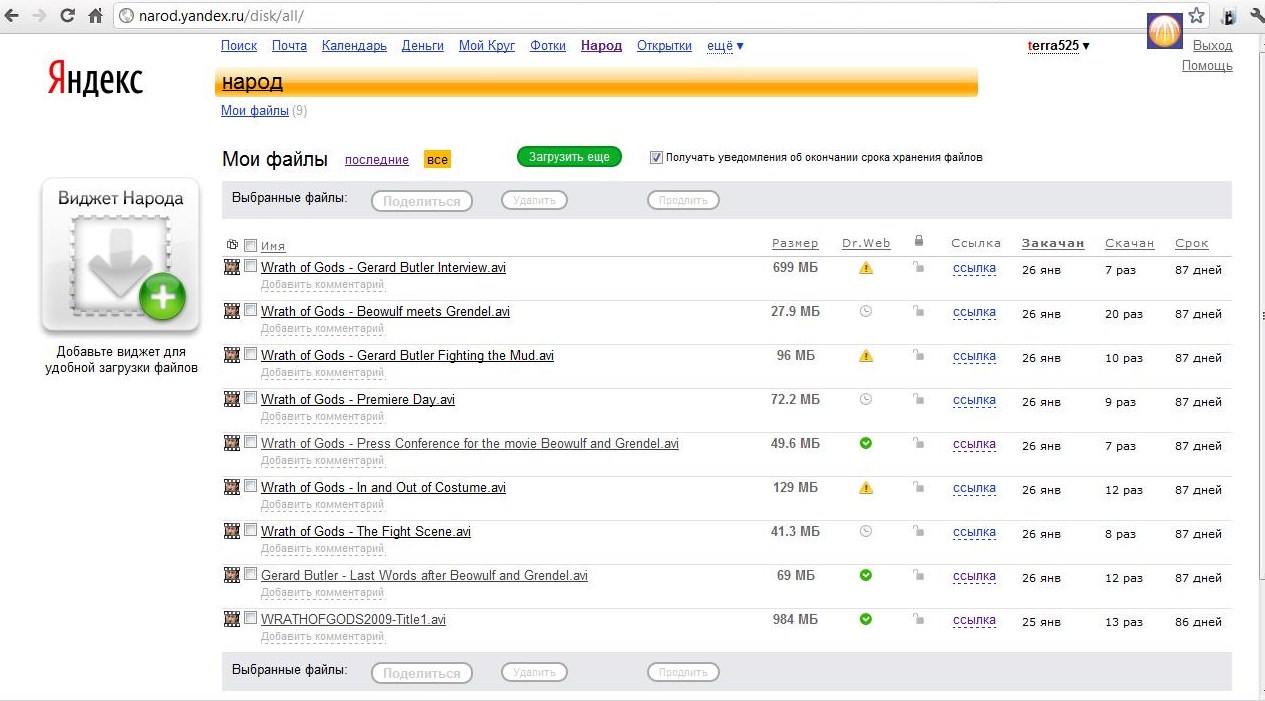Click the lock icon for Beowulf meets Grendel.avi
This screenshot has height=701, width=1265.
[x=918, y=312]
